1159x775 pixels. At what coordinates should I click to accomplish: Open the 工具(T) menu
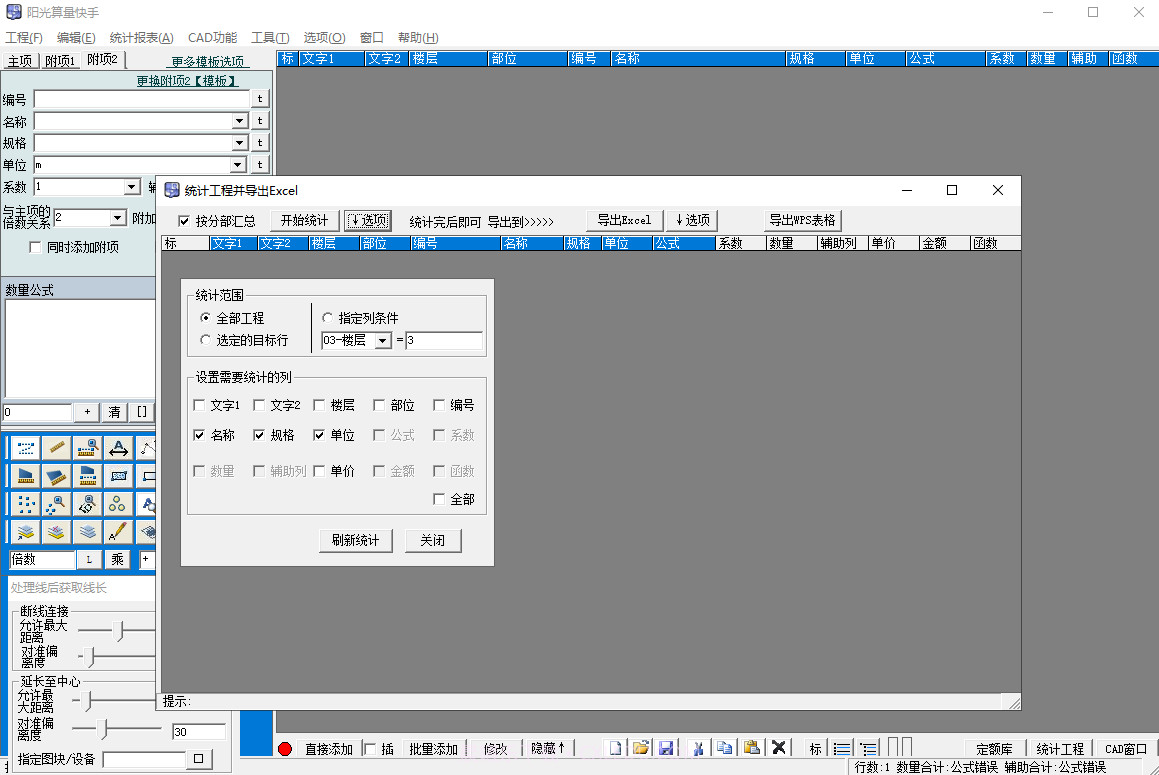click(268, 37)
